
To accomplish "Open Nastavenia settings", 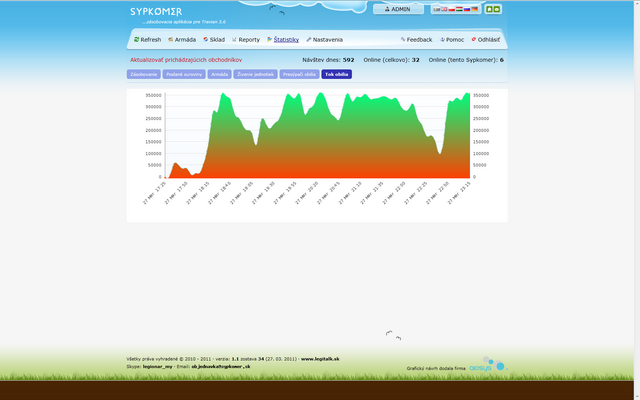I will pyautogui.click(x=325, y=40).
